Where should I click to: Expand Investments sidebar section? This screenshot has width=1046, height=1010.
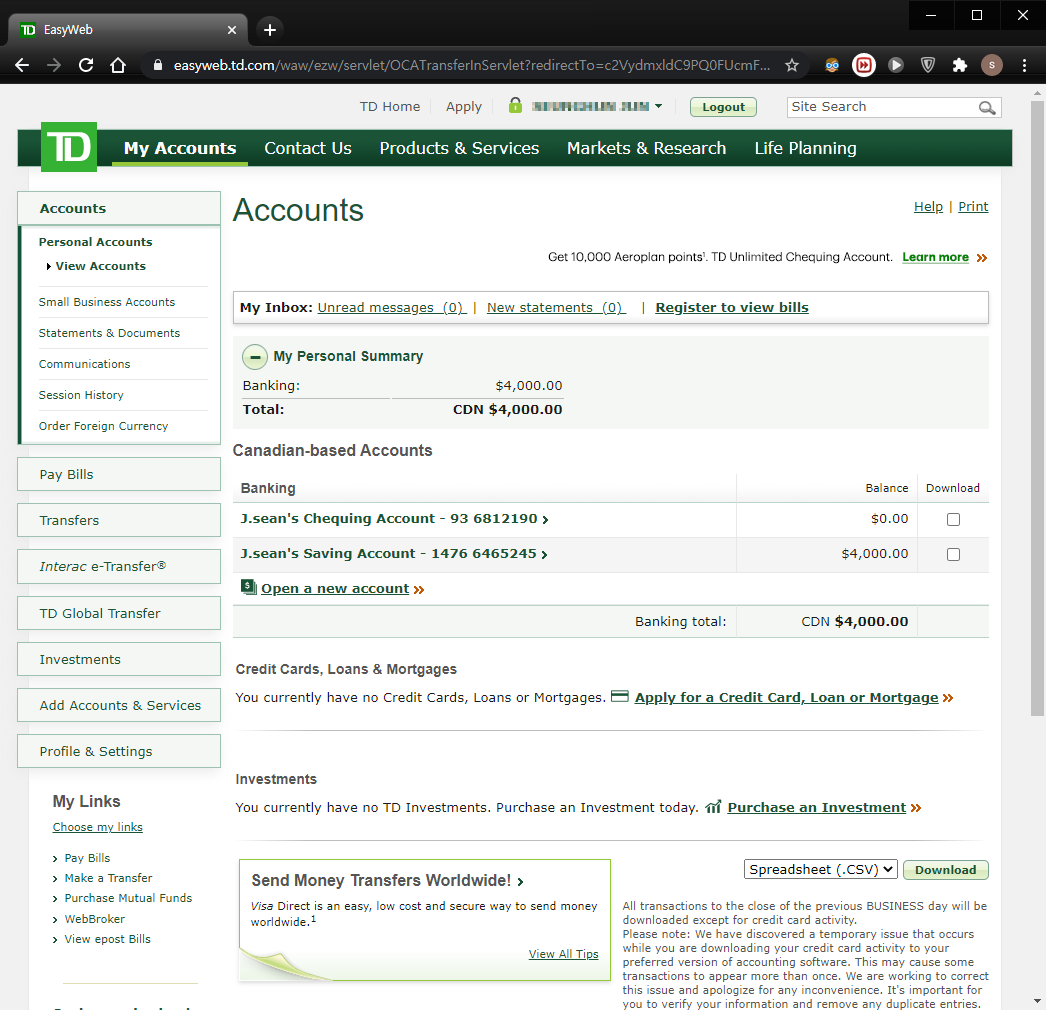[119, 659]
